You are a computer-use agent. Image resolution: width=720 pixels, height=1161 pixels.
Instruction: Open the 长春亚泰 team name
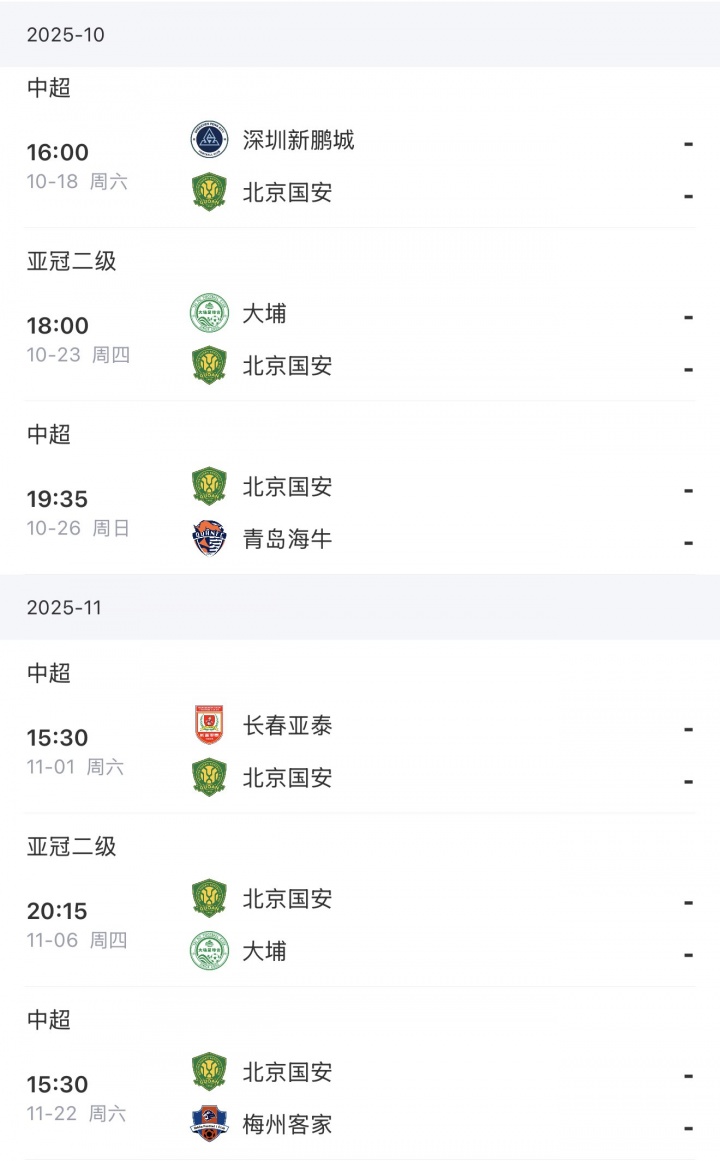[287, 726]
